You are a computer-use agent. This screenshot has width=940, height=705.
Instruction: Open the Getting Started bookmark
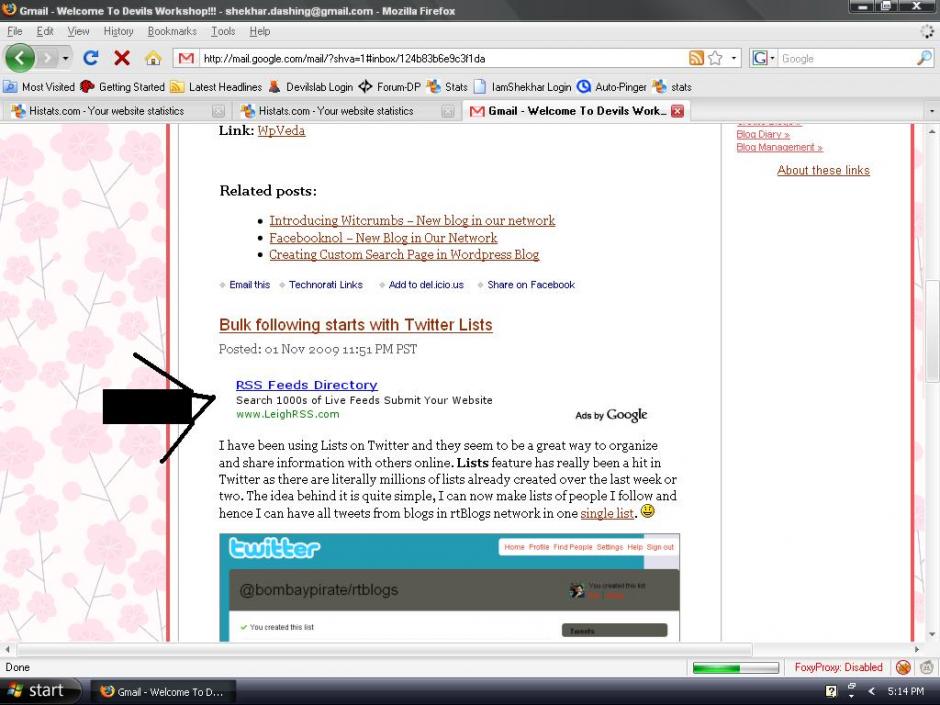(122, 87)
